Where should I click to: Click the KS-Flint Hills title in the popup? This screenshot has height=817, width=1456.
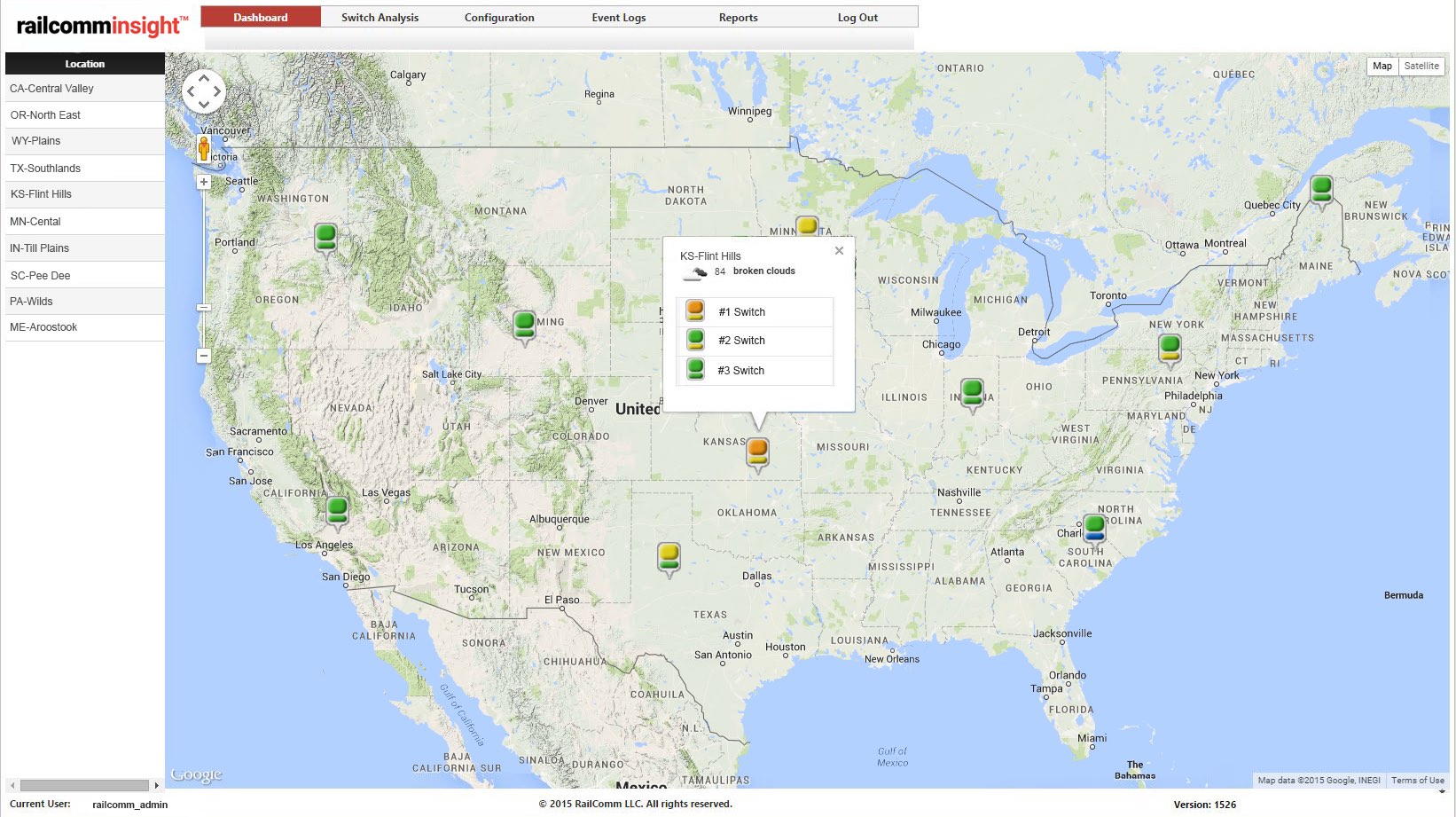click(x=710, y=256)
